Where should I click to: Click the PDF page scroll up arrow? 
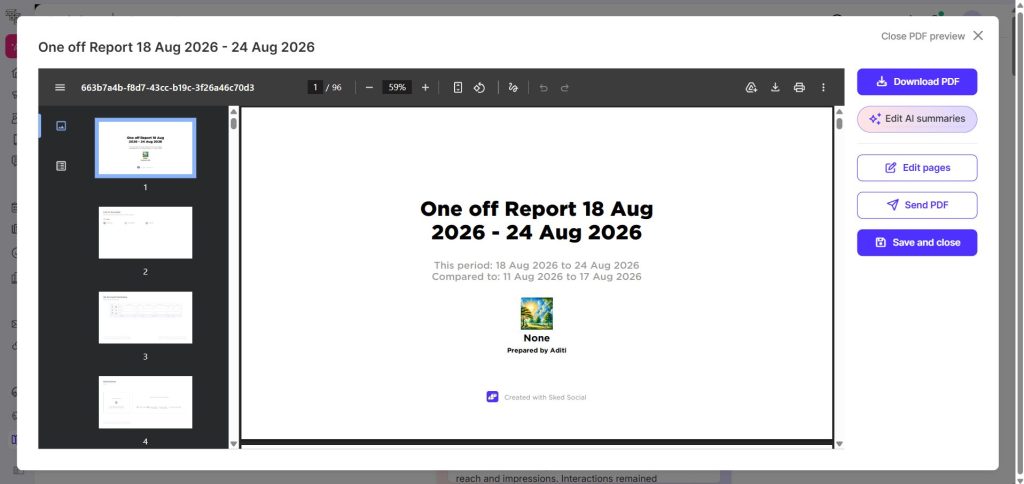tap(839, 110)
